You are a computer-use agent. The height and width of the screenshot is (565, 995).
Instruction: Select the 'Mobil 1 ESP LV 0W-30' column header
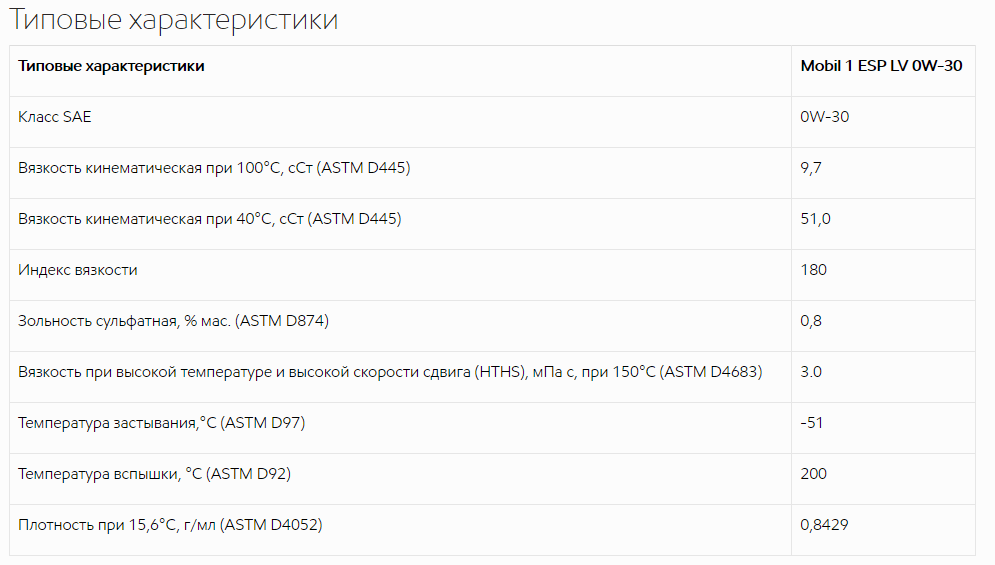point(881,65)
